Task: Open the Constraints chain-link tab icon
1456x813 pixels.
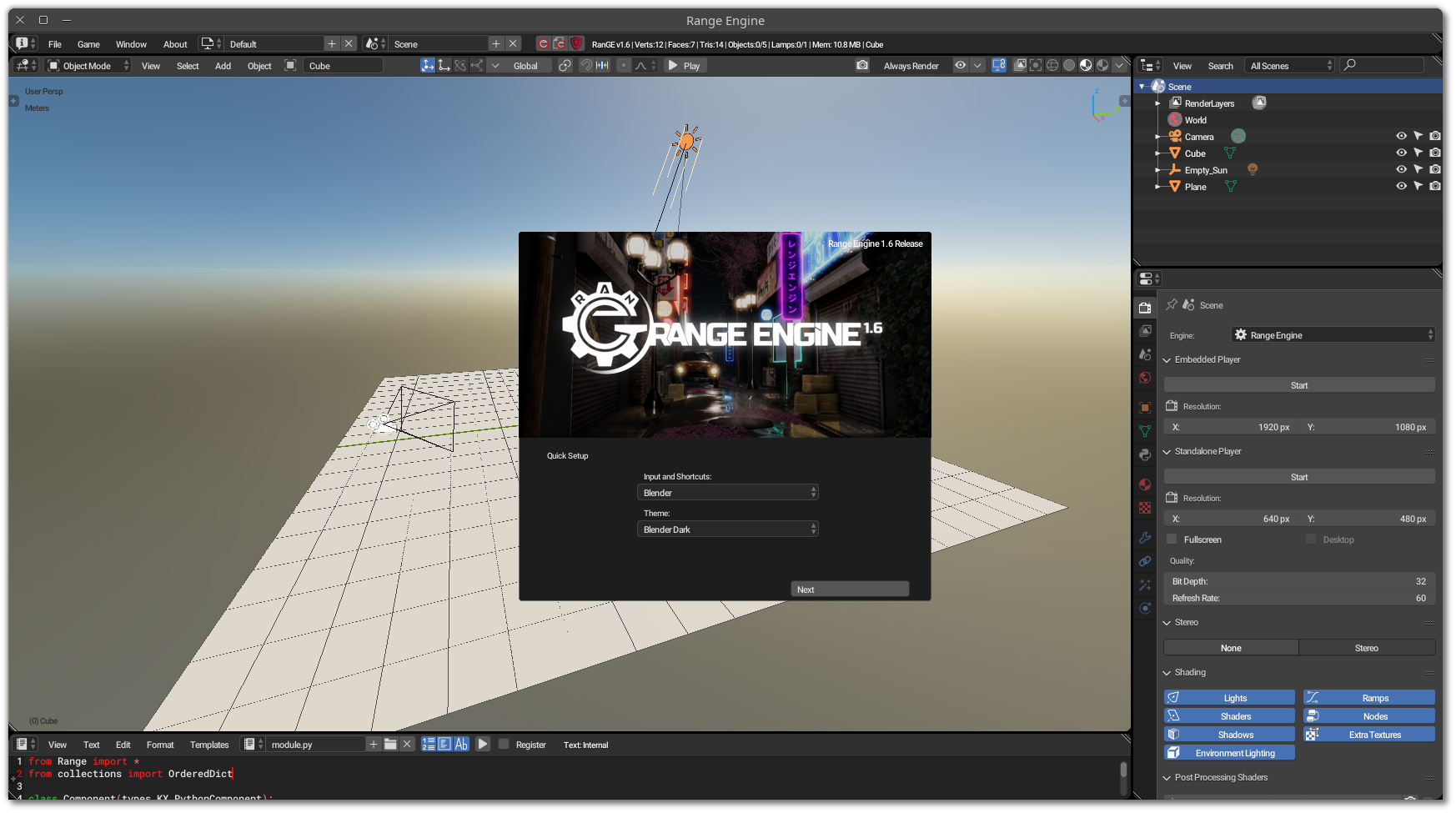Action: pyautogui.click(x=1145, y=561)
